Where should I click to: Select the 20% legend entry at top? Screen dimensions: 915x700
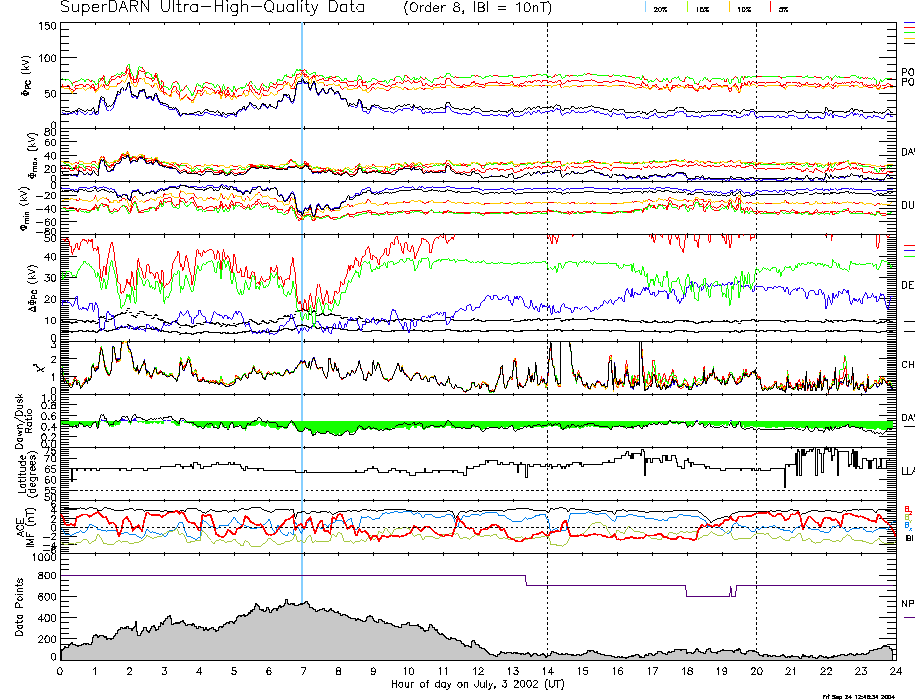(x=660, y=8)
